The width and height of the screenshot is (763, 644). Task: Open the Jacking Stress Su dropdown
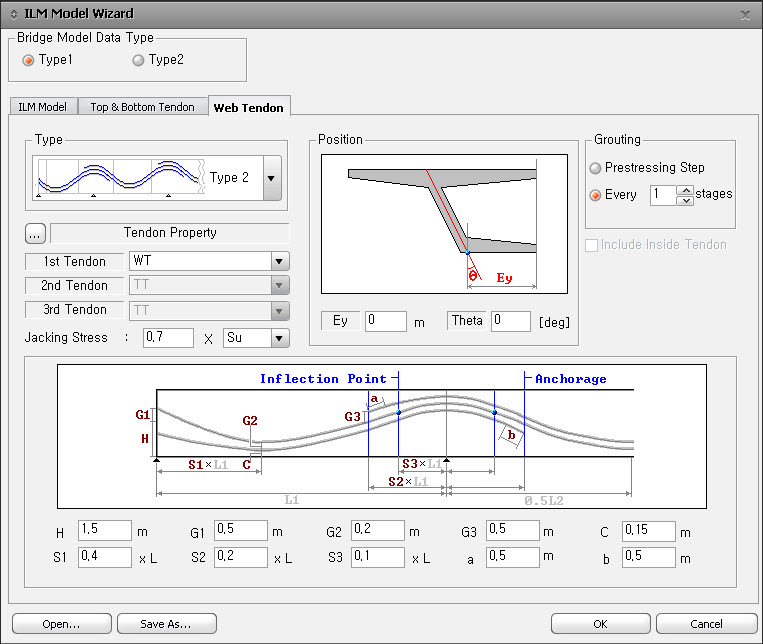tap(278, 338)
